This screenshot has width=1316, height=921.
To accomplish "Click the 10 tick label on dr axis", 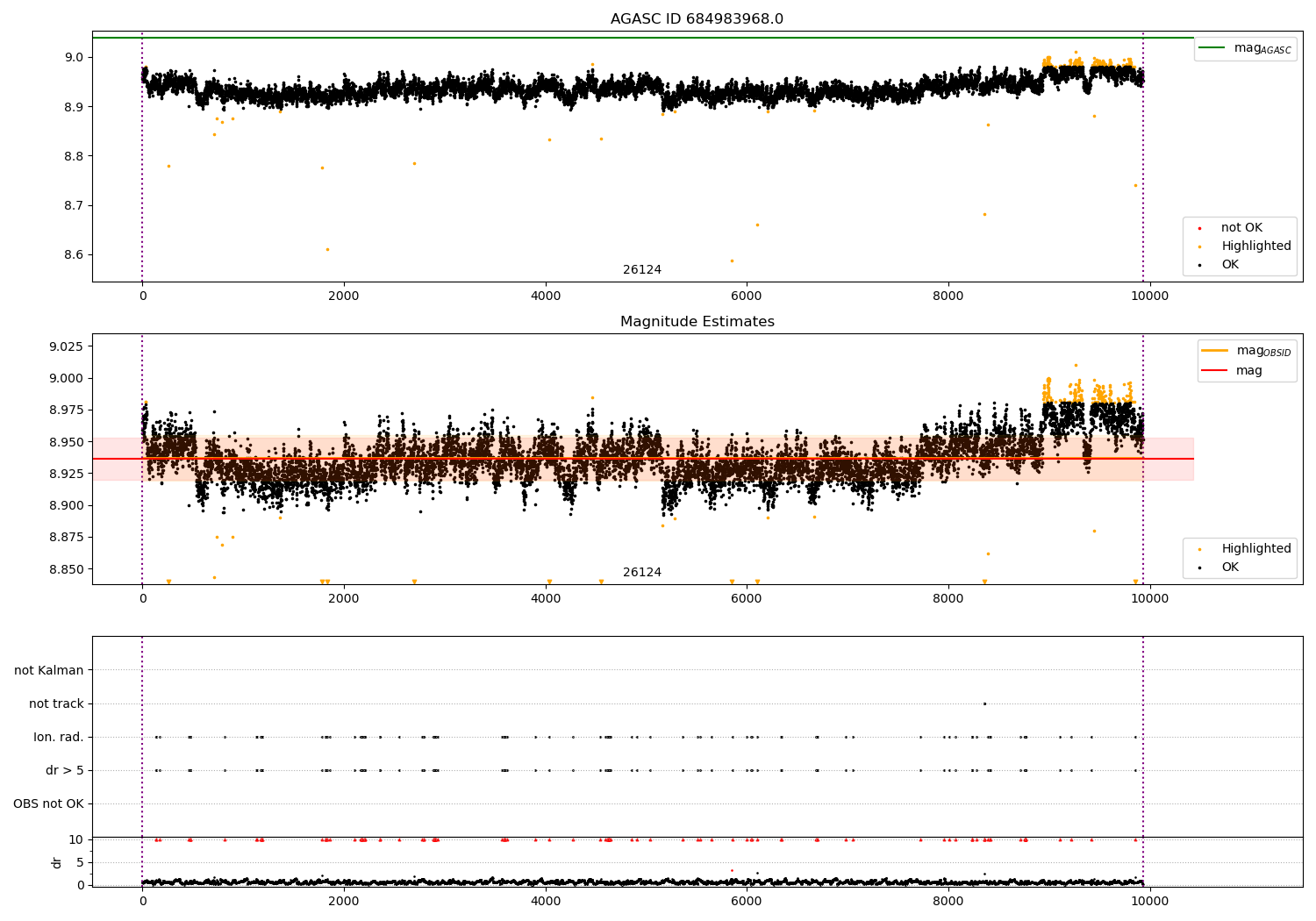I will point(76,840).
